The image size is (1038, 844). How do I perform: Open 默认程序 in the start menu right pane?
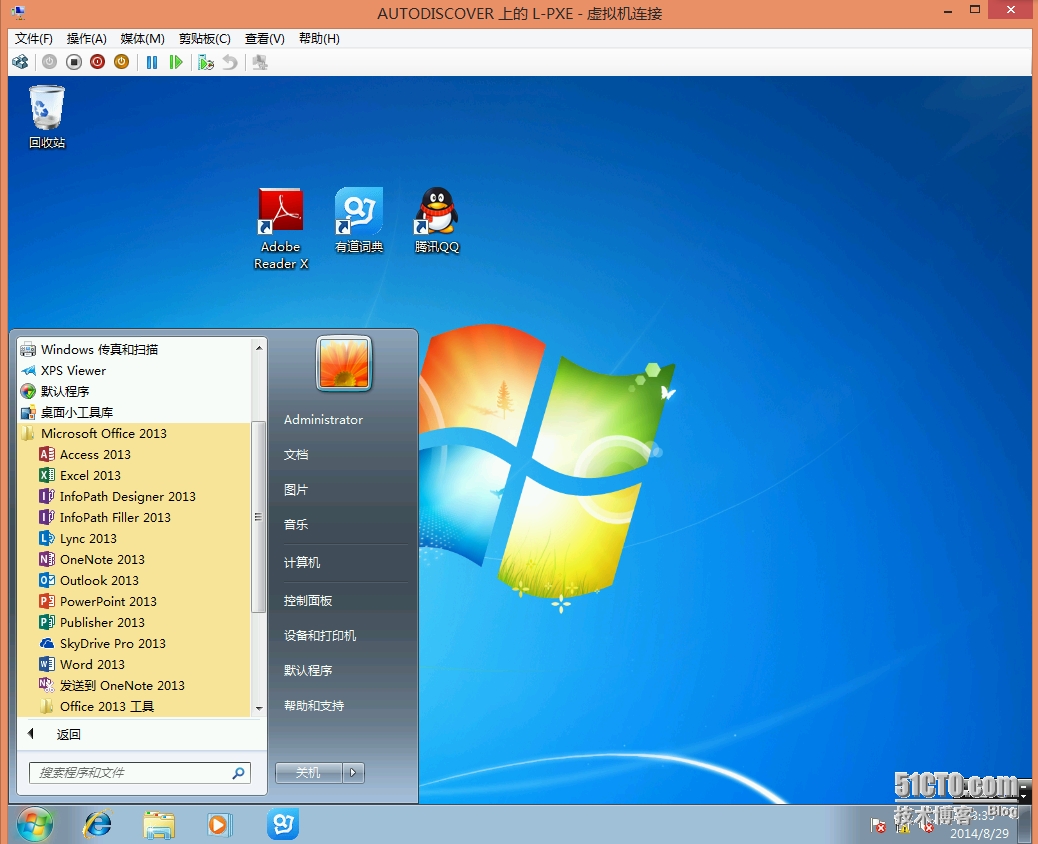(308, 671)
